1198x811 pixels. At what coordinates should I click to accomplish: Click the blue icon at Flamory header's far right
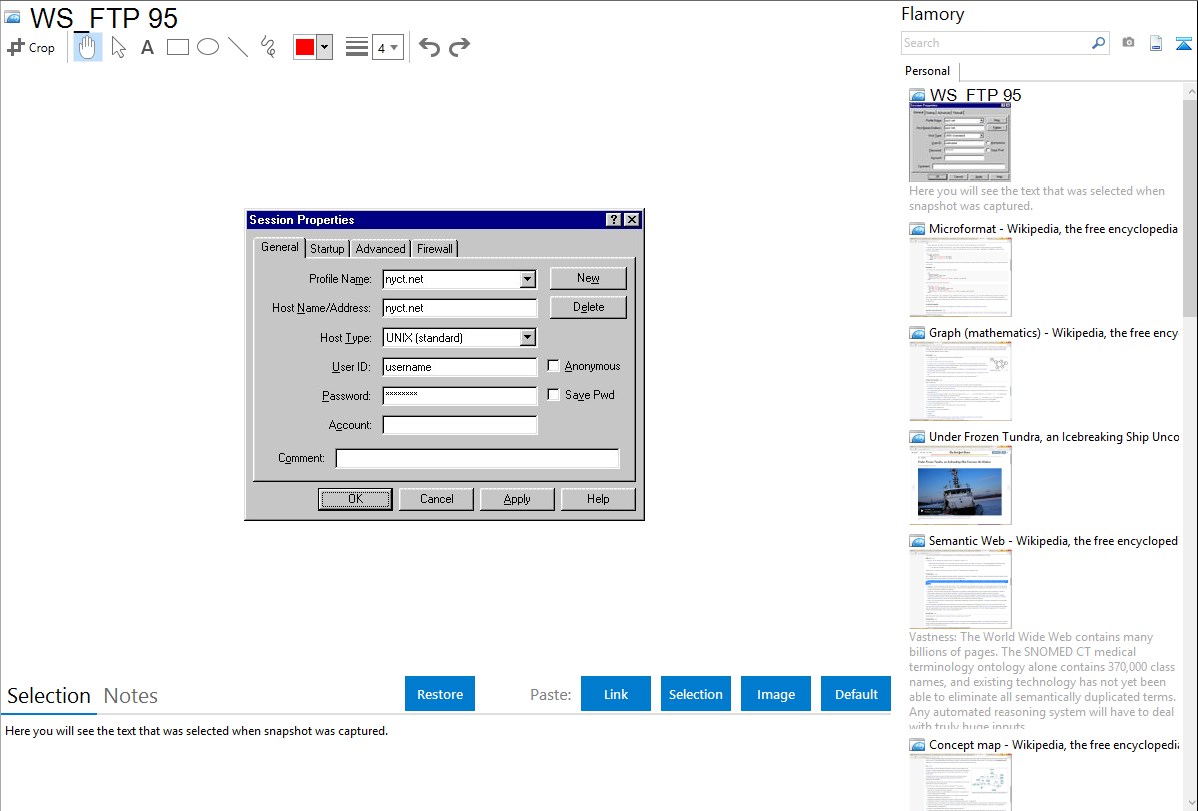[1183, 43]
